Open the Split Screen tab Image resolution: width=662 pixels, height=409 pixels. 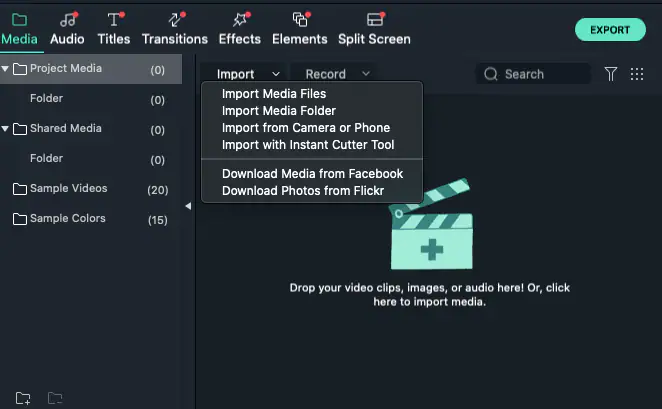[x=374, y=28]
